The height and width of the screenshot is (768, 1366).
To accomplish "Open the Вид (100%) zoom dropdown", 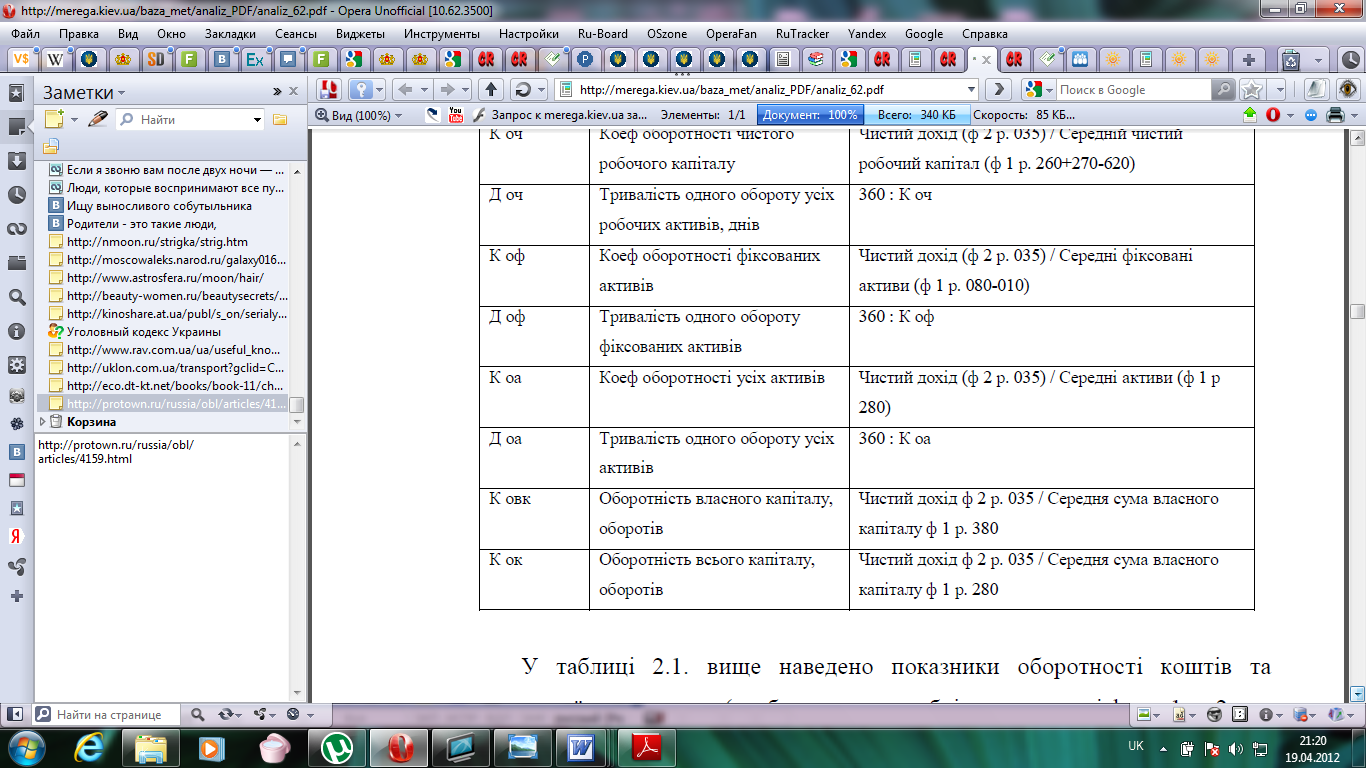I will [358, 115].
